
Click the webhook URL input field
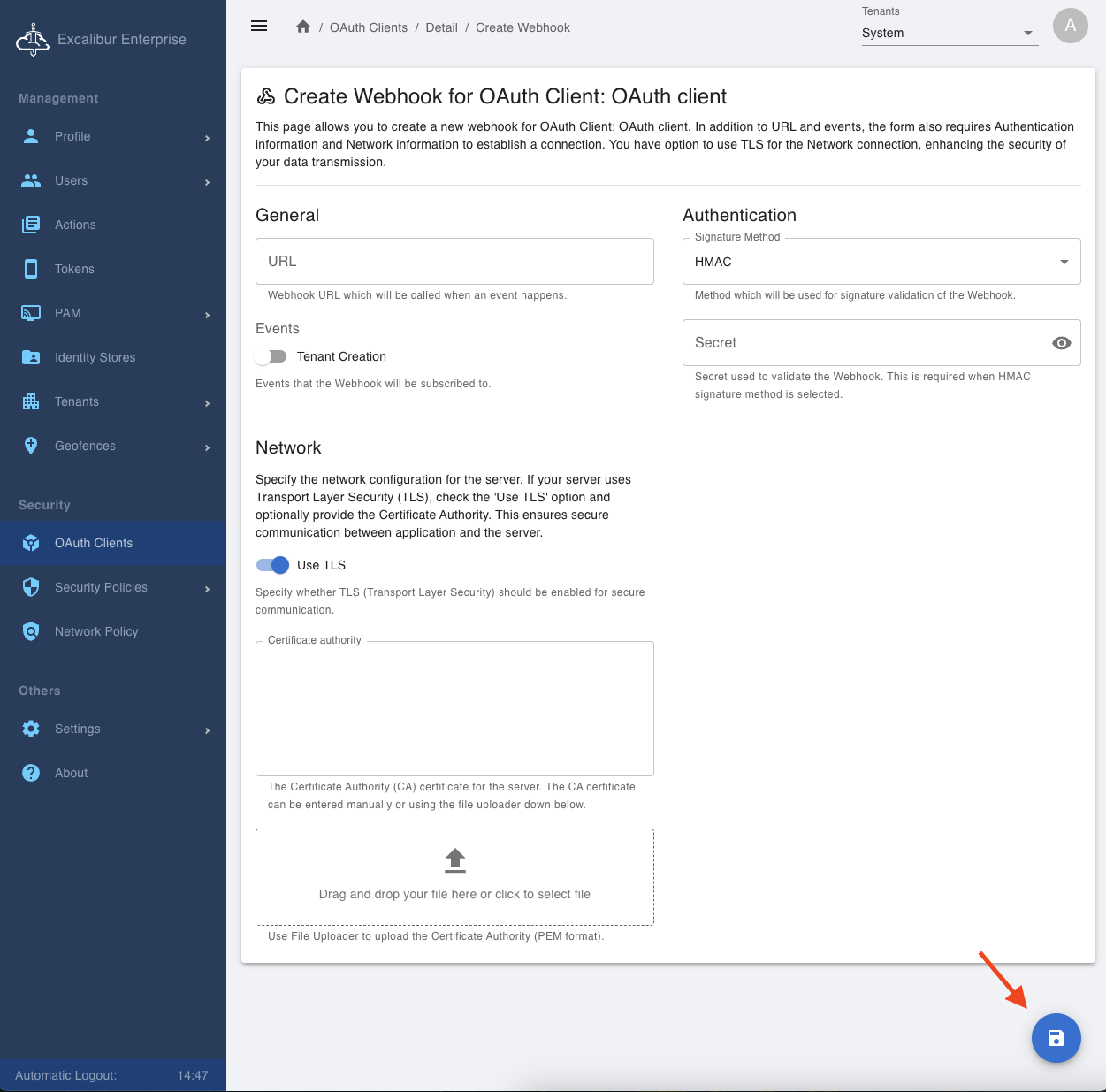coord(454,262)
